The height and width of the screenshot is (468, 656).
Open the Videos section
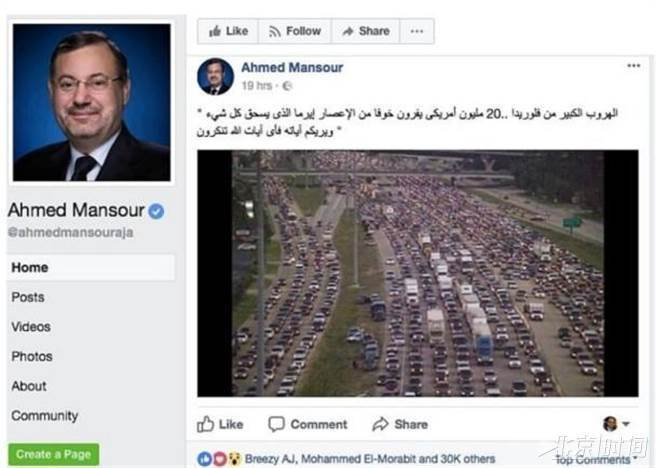click(x=31, y=327)
